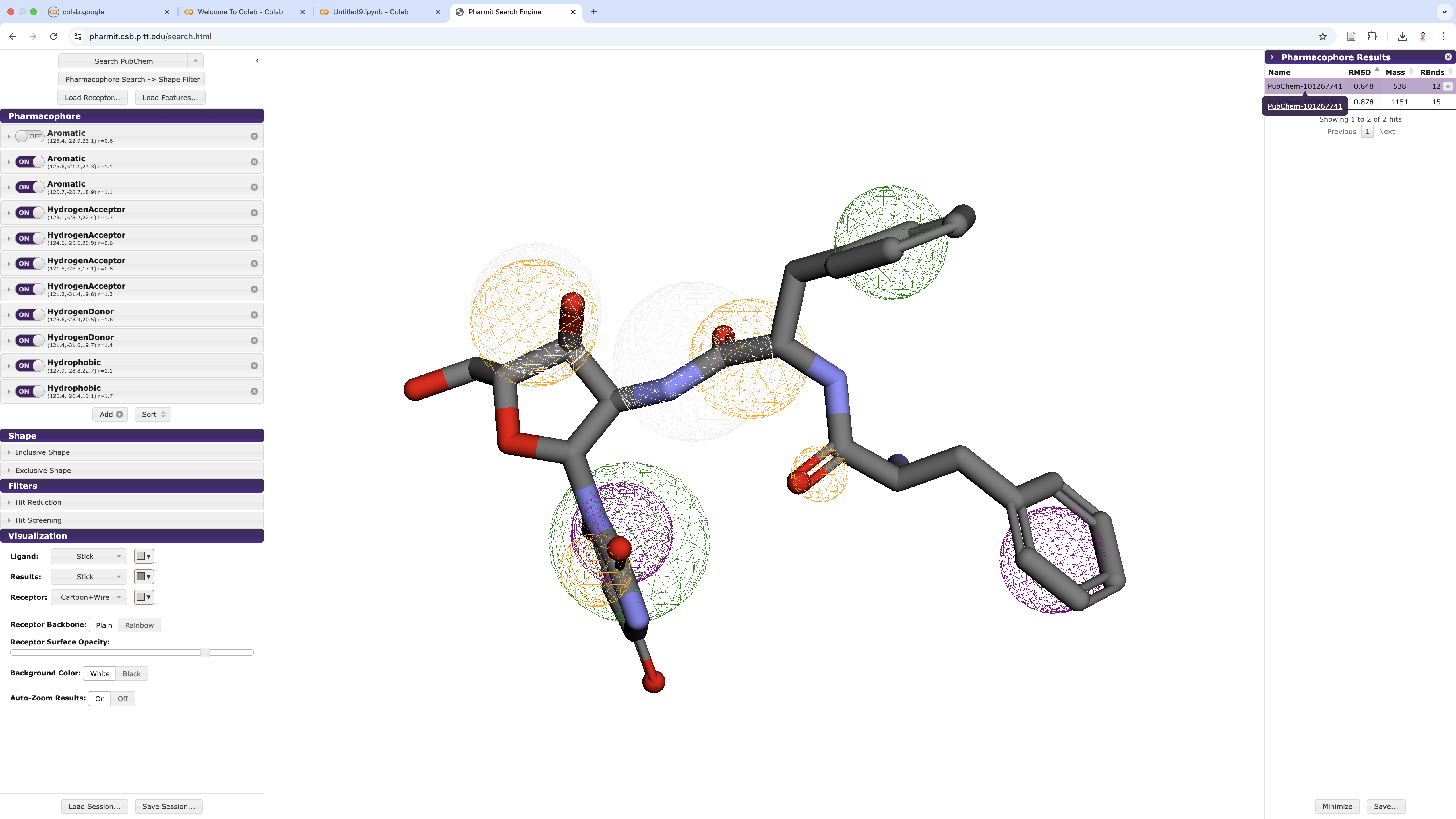Set background color to Black
Viewport: 1456px width, 819px height.
pos(131,674)
